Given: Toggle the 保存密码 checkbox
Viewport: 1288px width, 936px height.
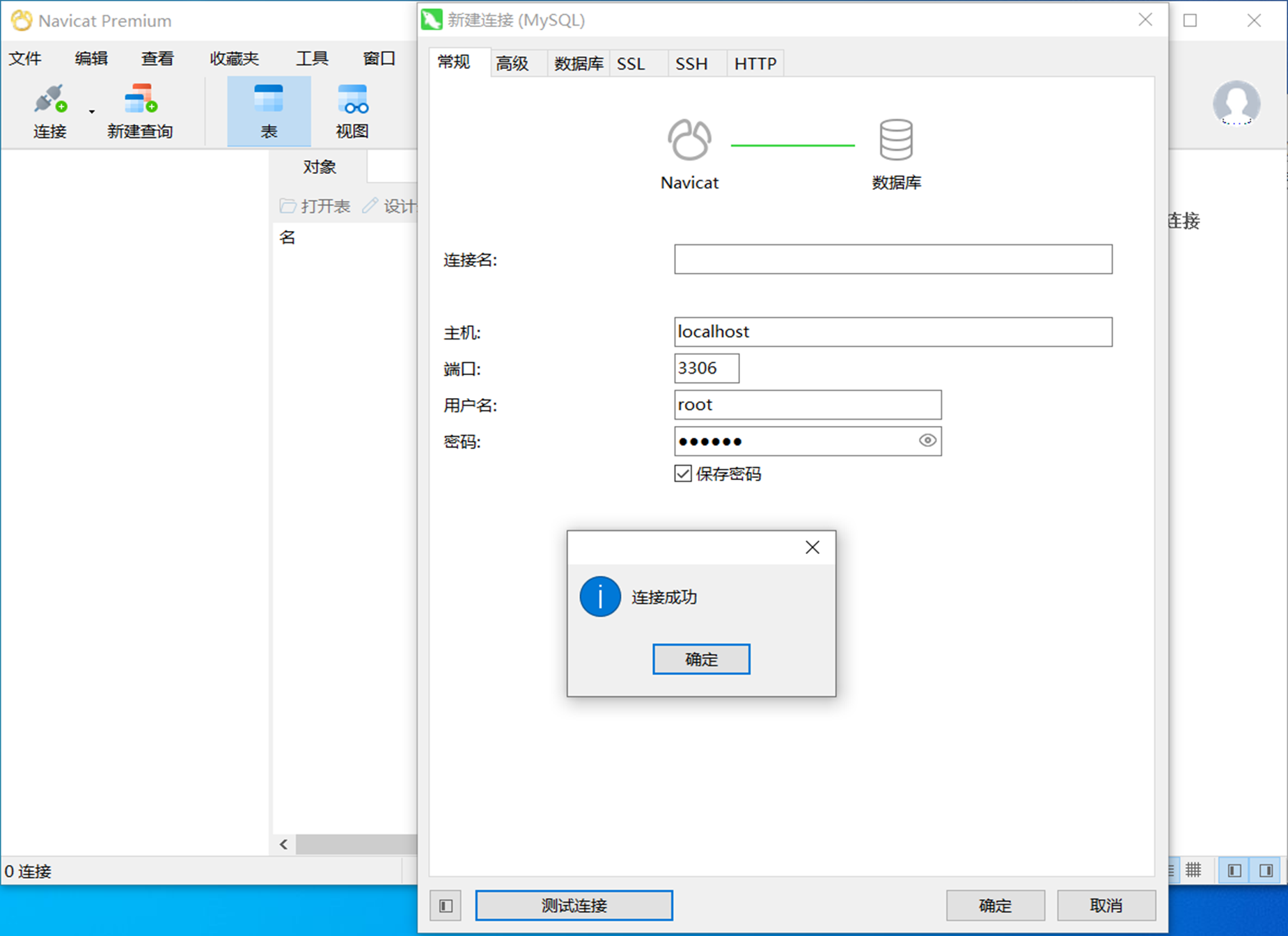Looking at the screenshot, I should (x=683, y=474).
